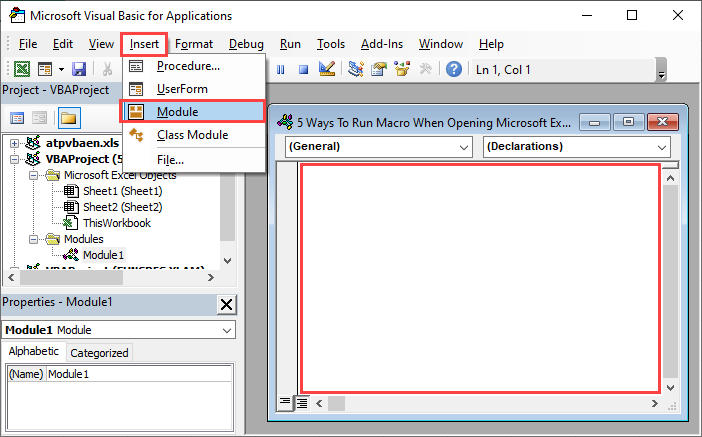This screenshot has height=437, width=702.
Task: Click the Reset stop icon
Action: [304, 69]
